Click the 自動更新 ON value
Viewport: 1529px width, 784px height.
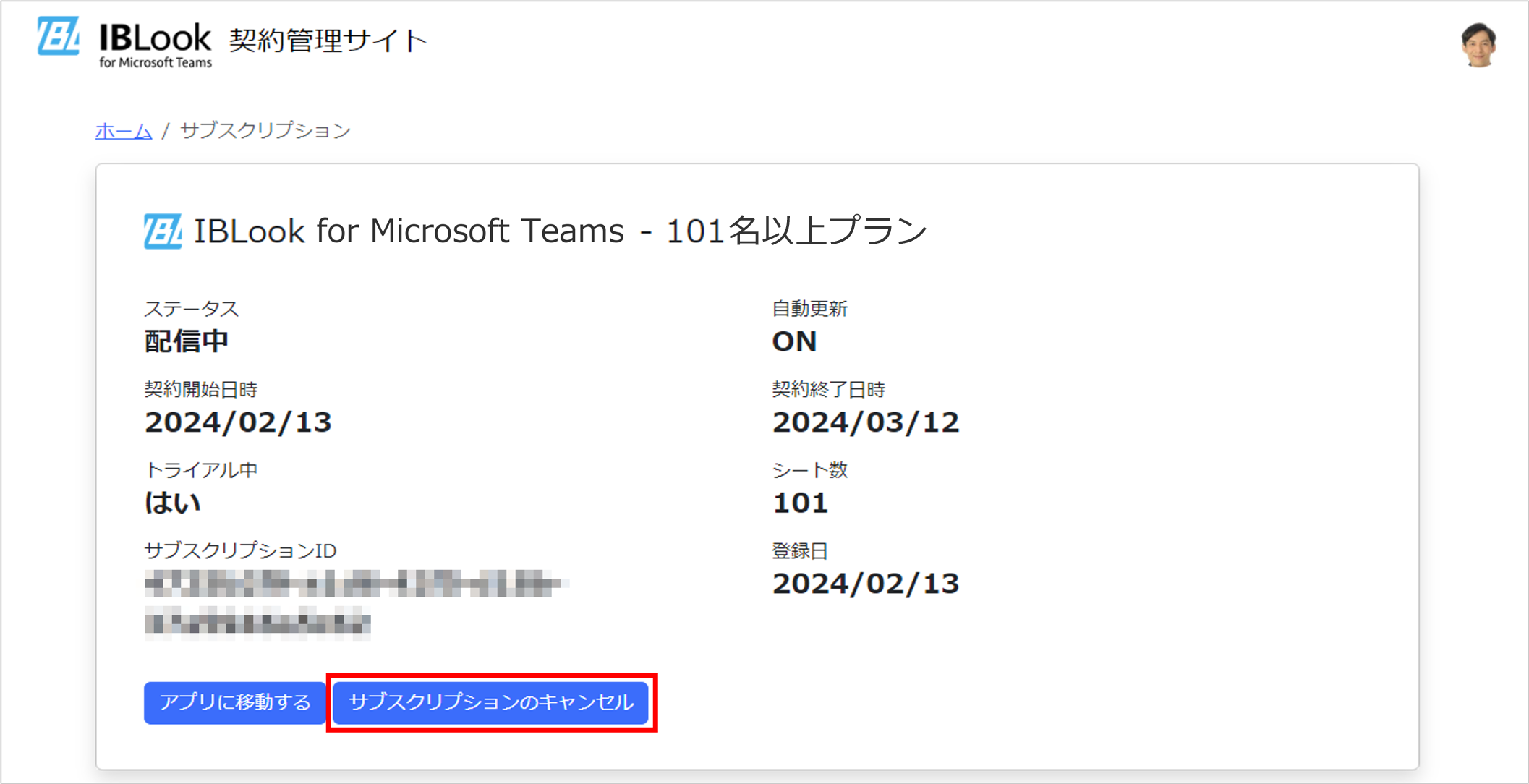click(794, 341)
